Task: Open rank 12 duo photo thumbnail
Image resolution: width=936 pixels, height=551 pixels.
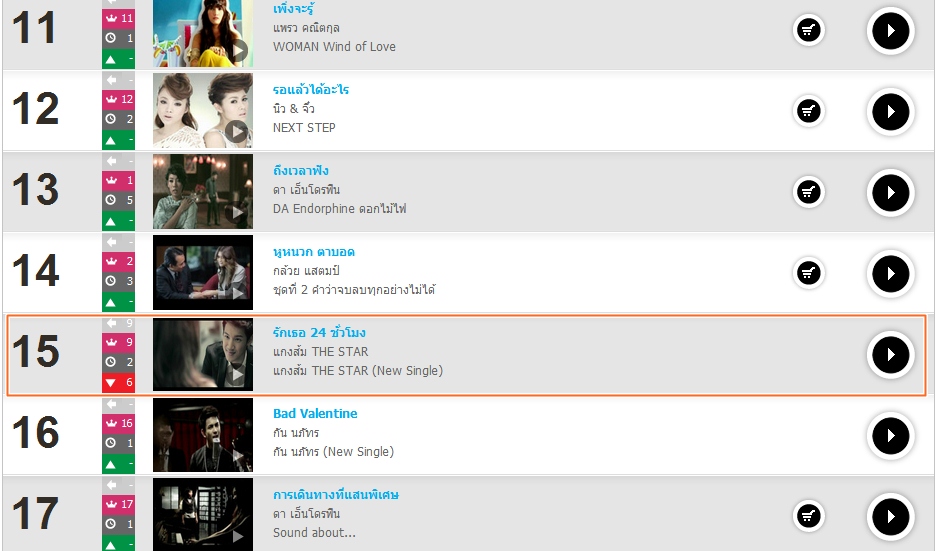Action: (203, 110)
